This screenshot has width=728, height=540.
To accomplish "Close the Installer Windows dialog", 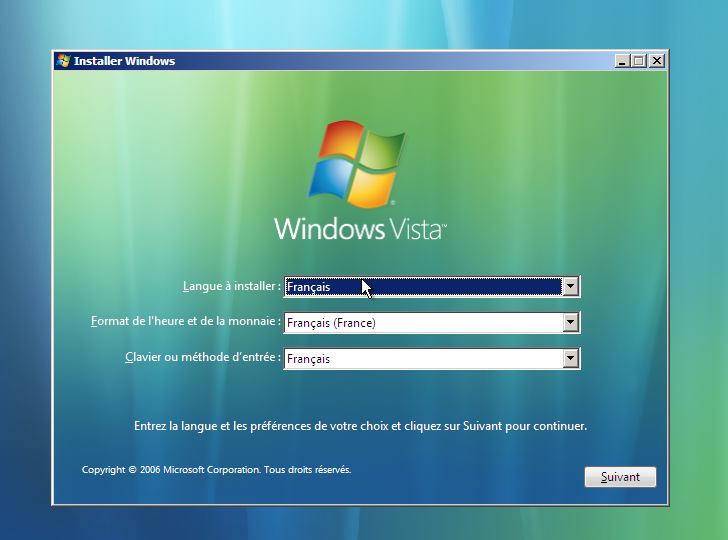I will tap(656, 61).
